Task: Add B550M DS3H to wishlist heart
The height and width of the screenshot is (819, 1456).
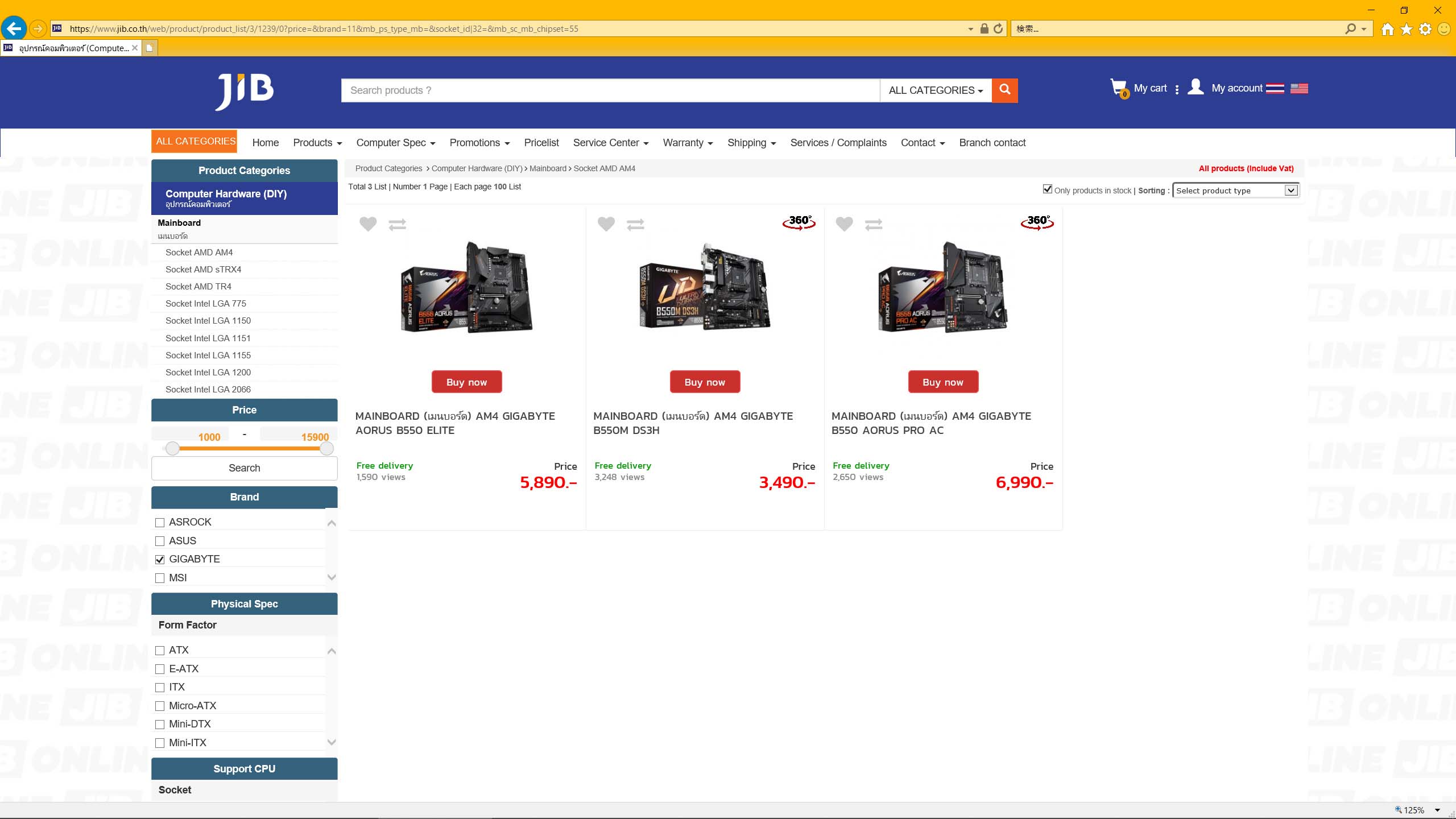Action: click(x=606, y=224)
